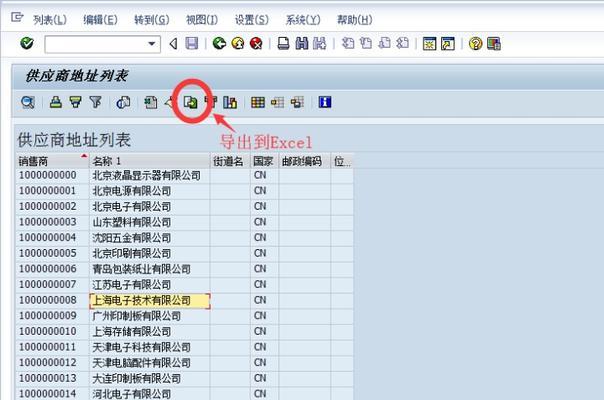Click the Create Shortcut icon
The width and height of the screenshot is (604, 400).
448,44
